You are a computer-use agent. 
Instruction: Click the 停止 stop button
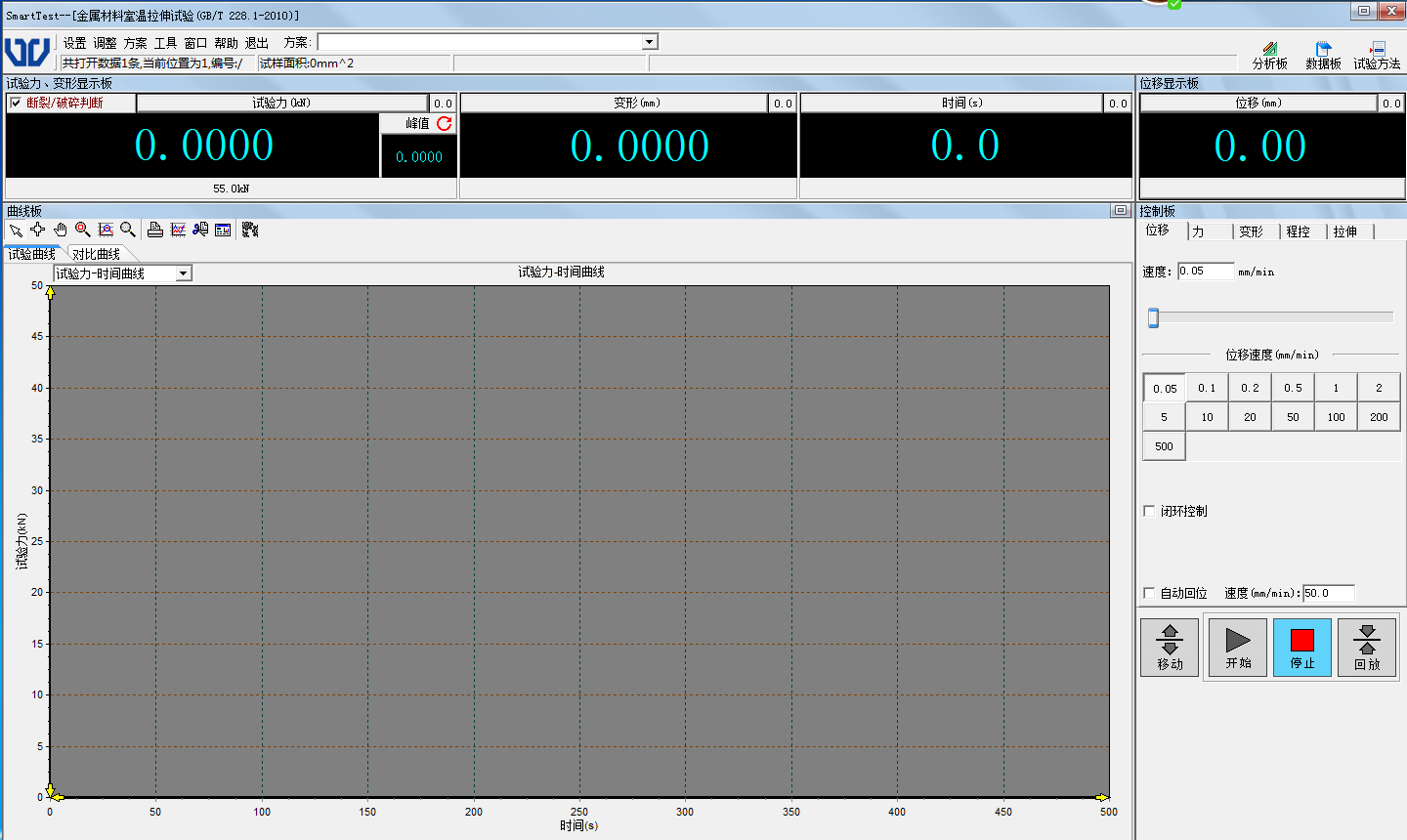click(1301, 648)
